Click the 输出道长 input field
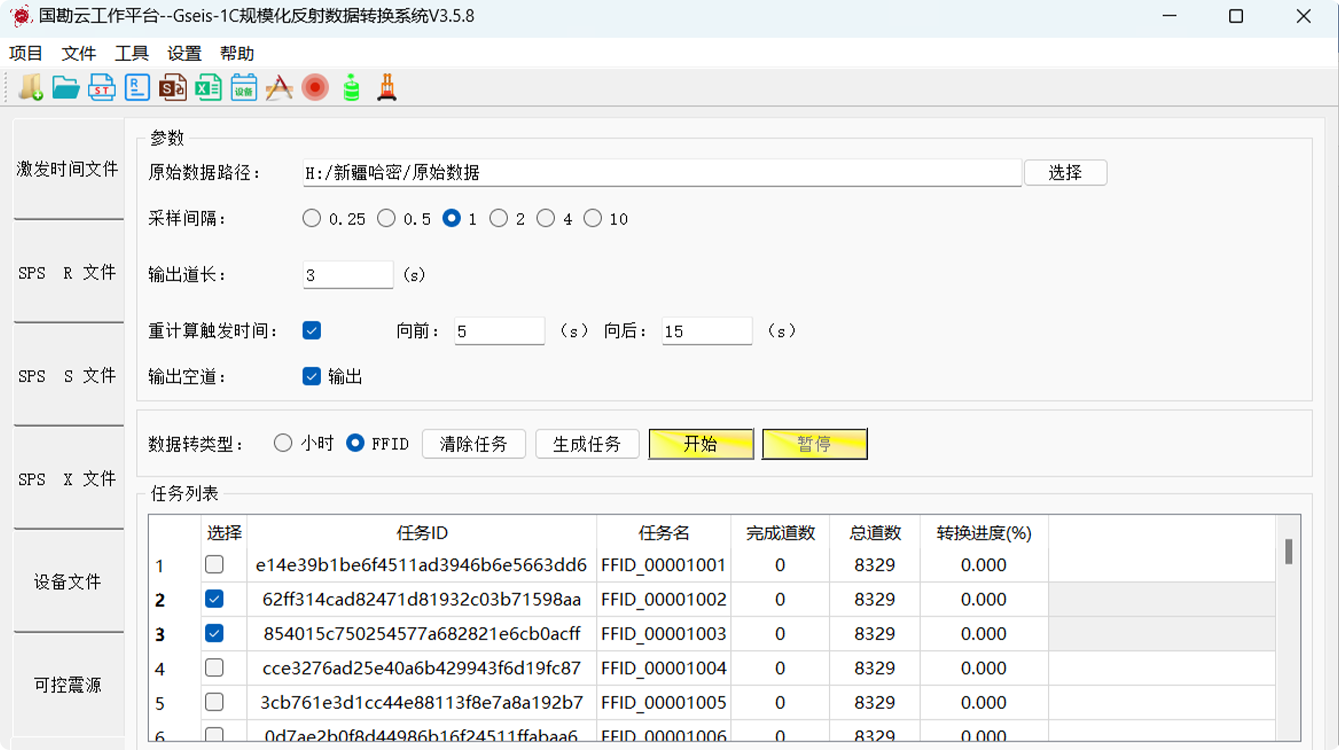Image resolution: width=1340 pixels, height=750 pixels. [348, 275]
